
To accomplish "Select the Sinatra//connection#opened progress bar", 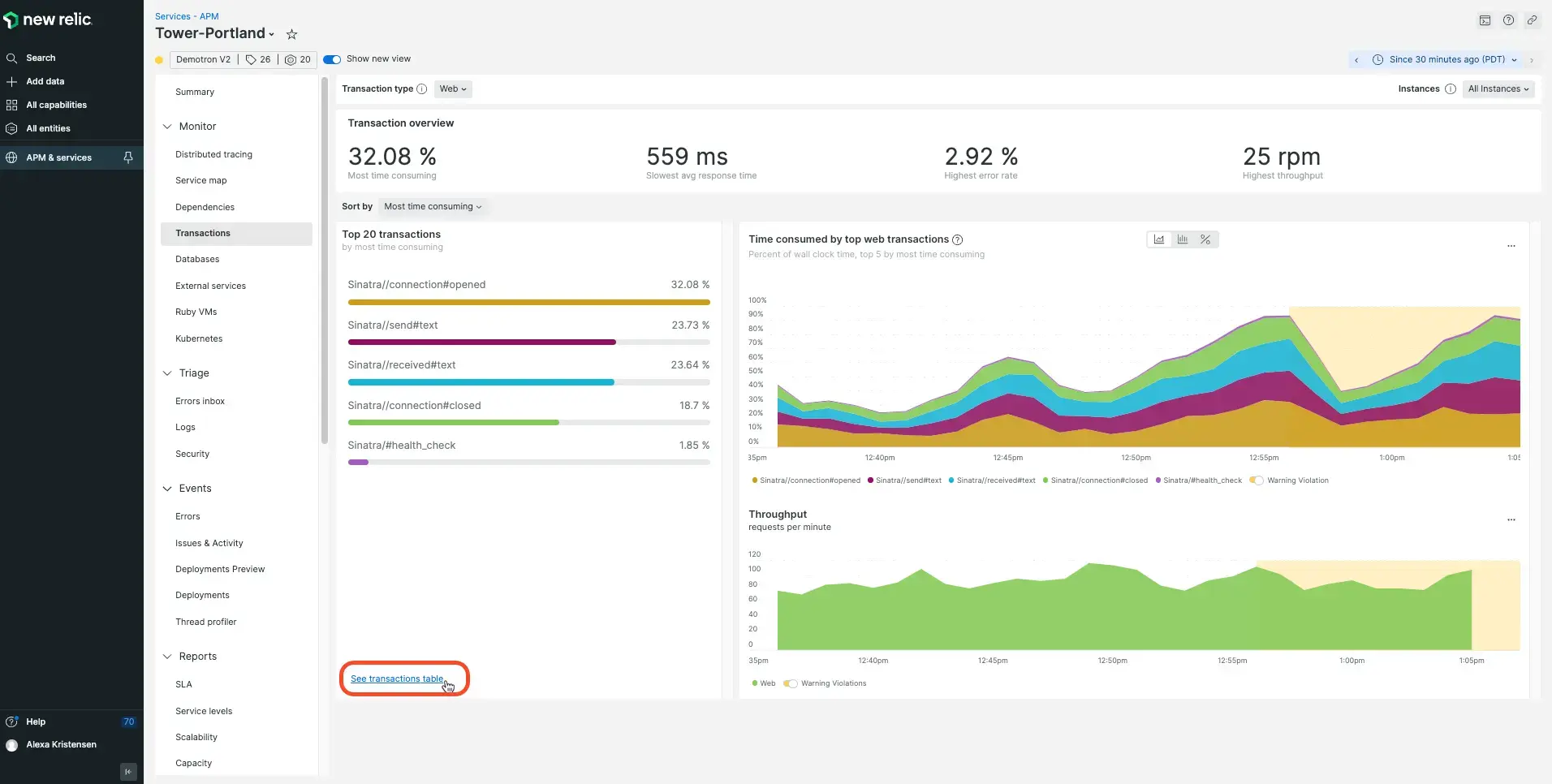I will coord(528,302).
